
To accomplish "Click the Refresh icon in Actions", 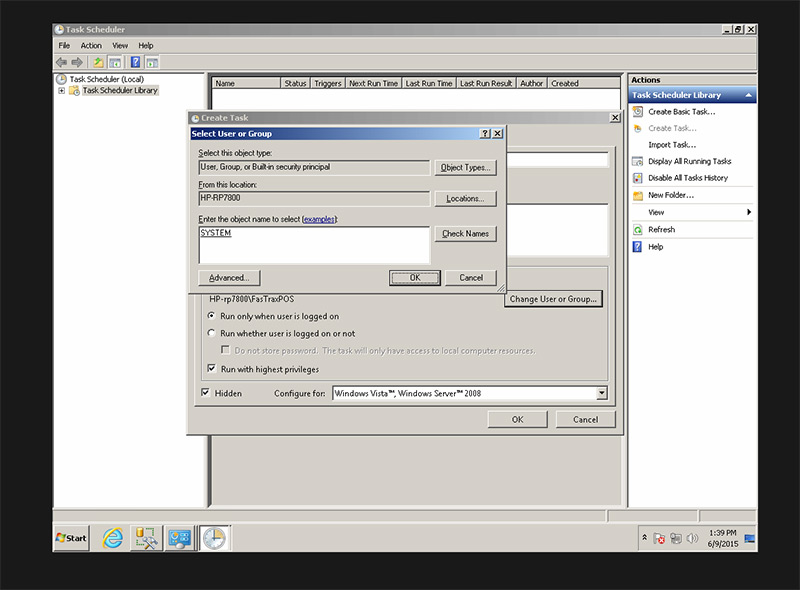I will pyautogui.click(x=638, y=230).
